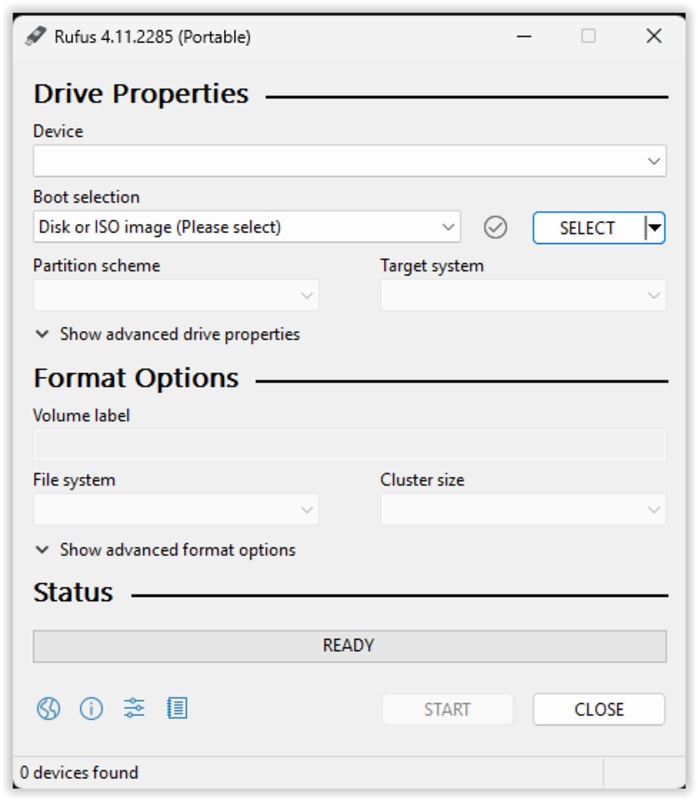Open the Partition scheme dropdown

pyautogui.click(x=176, y=295)
